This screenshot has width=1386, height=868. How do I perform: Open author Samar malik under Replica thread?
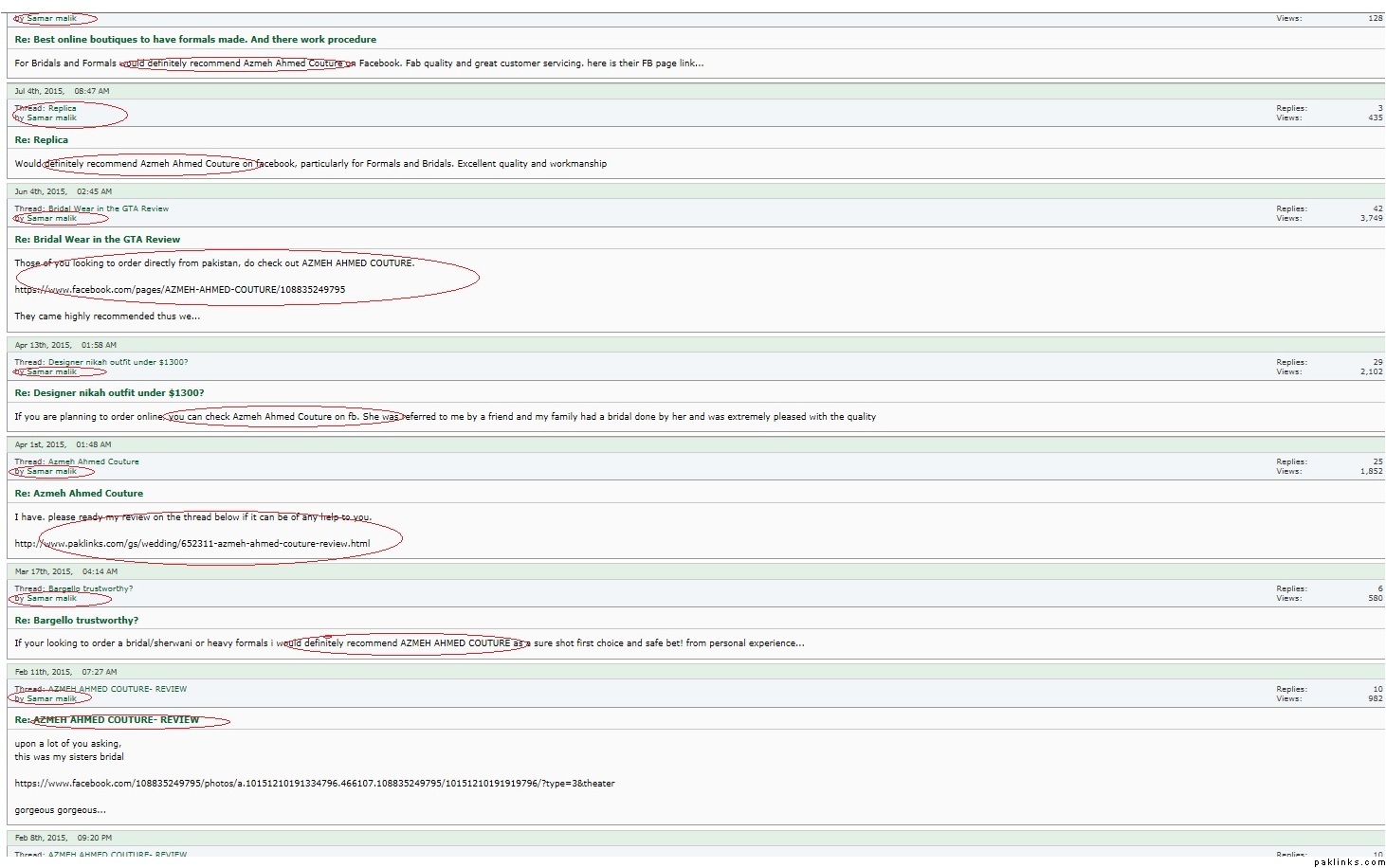51,118
